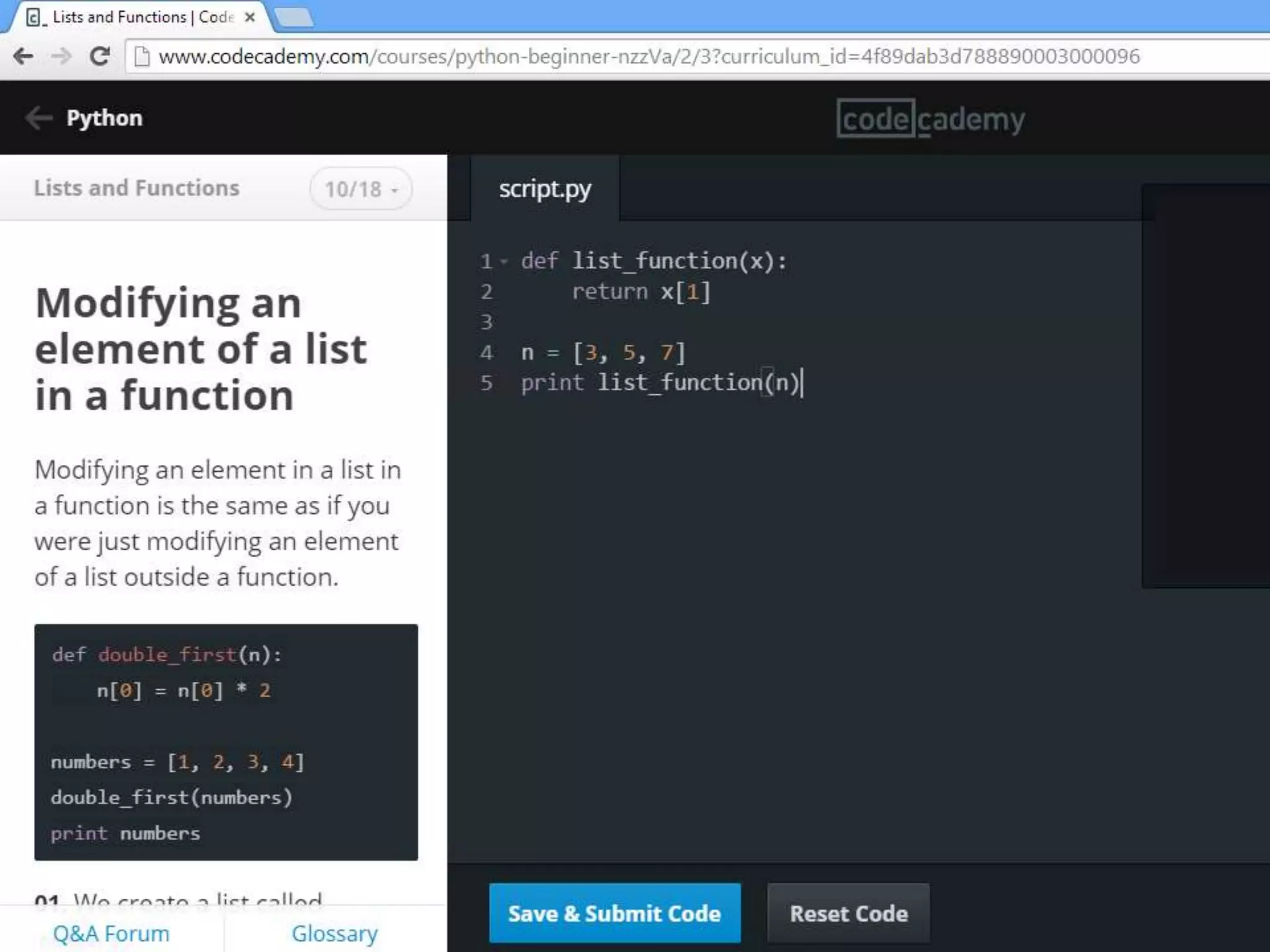Click the dark output console panel

pyautogui.click(x=1206, y=386)
